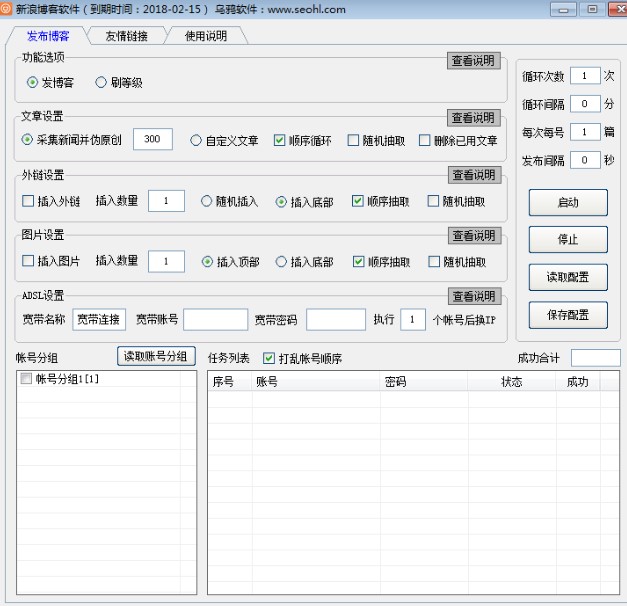Toggle 顺序循环 checkbox in 文章设置

[279, 141]
